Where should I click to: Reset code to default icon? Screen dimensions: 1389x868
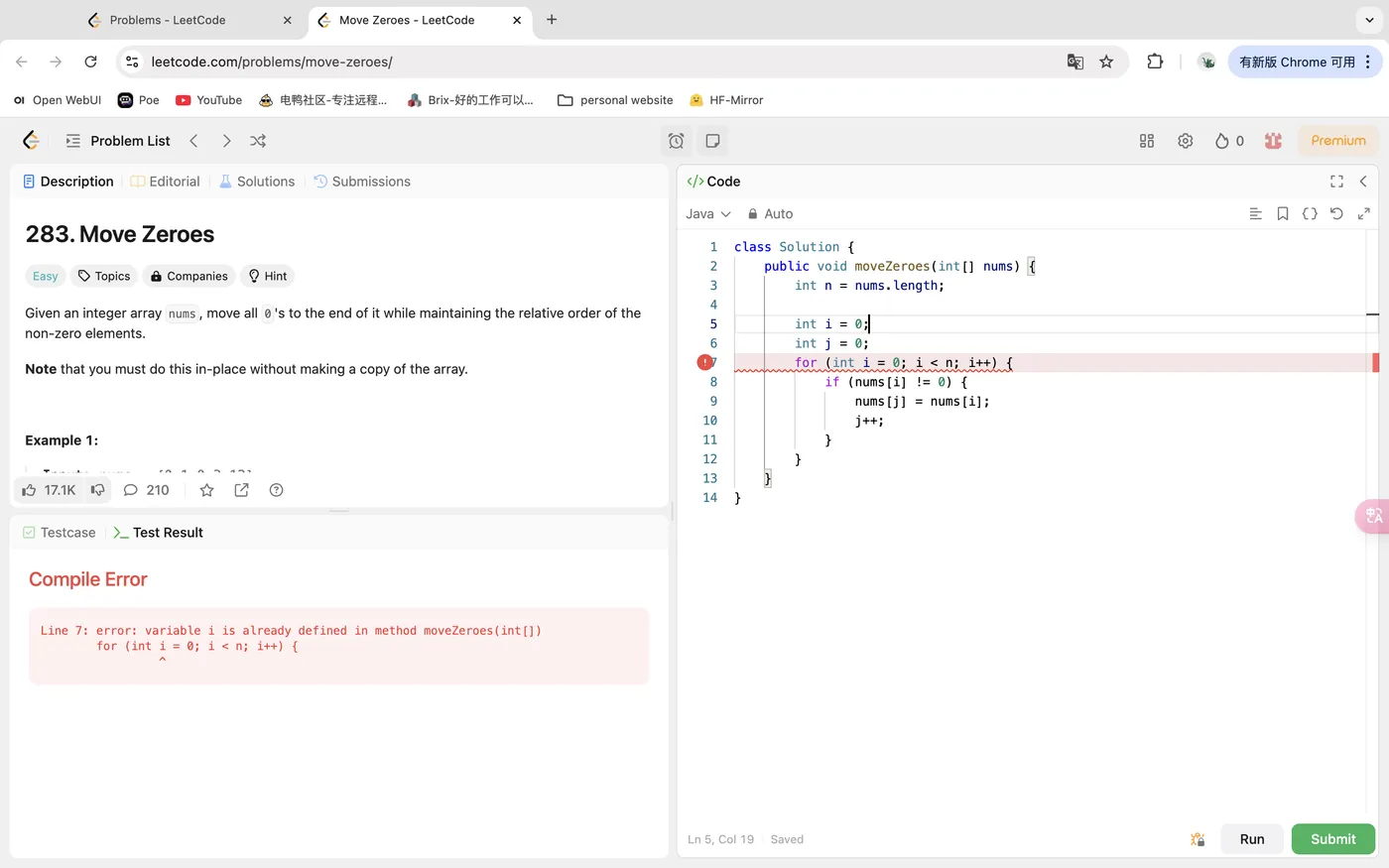[x=1336, y=213]
